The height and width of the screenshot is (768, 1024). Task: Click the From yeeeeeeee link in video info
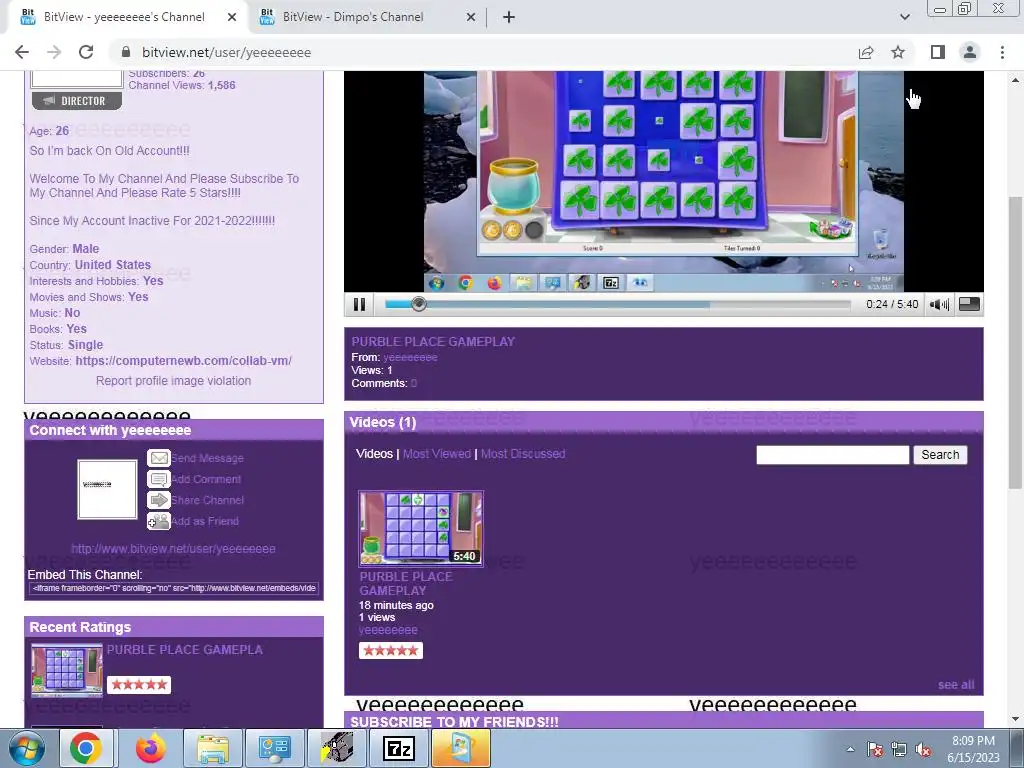[410, 357]
